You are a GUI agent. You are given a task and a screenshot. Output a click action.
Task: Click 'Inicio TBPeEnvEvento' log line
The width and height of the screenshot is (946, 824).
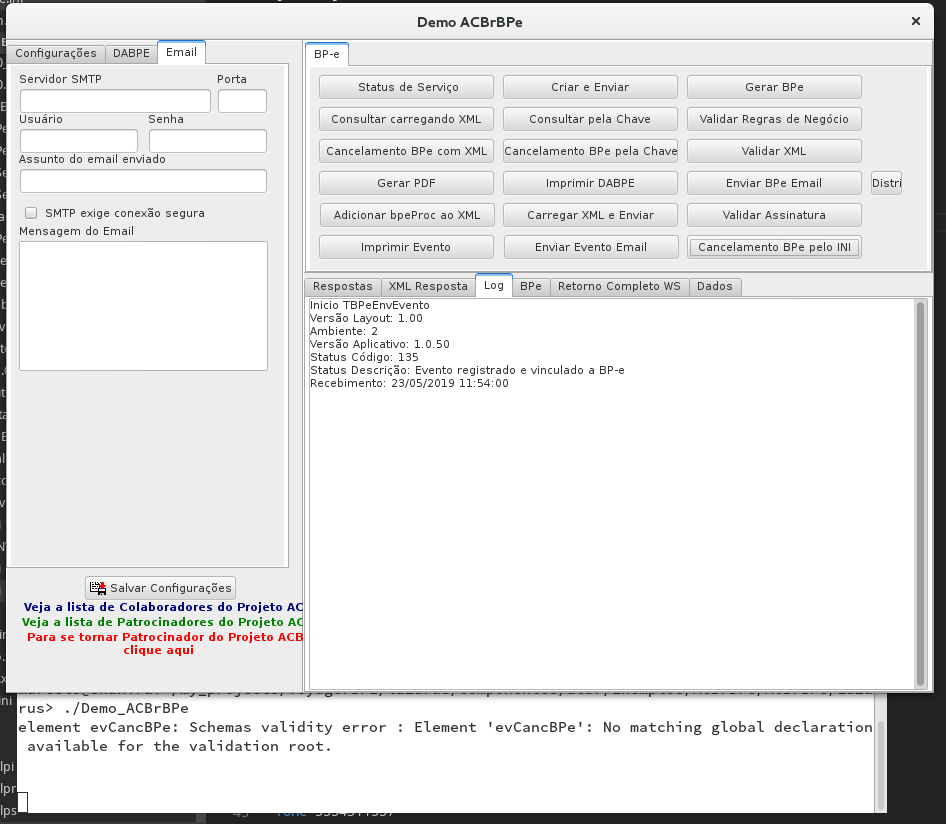(x=369, y=305)
